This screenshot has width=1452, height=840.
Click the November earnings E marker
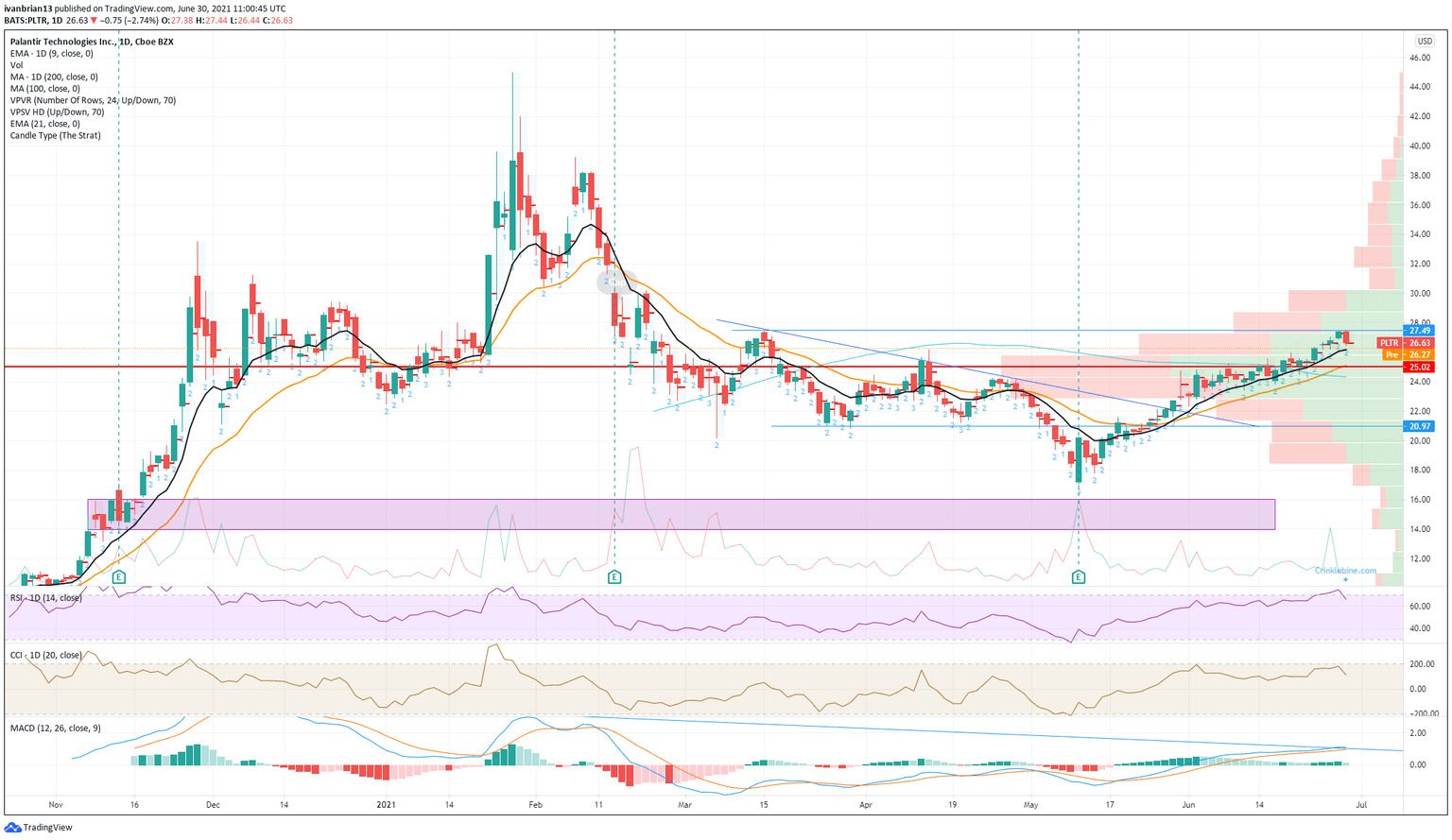[x=119, y=576]
